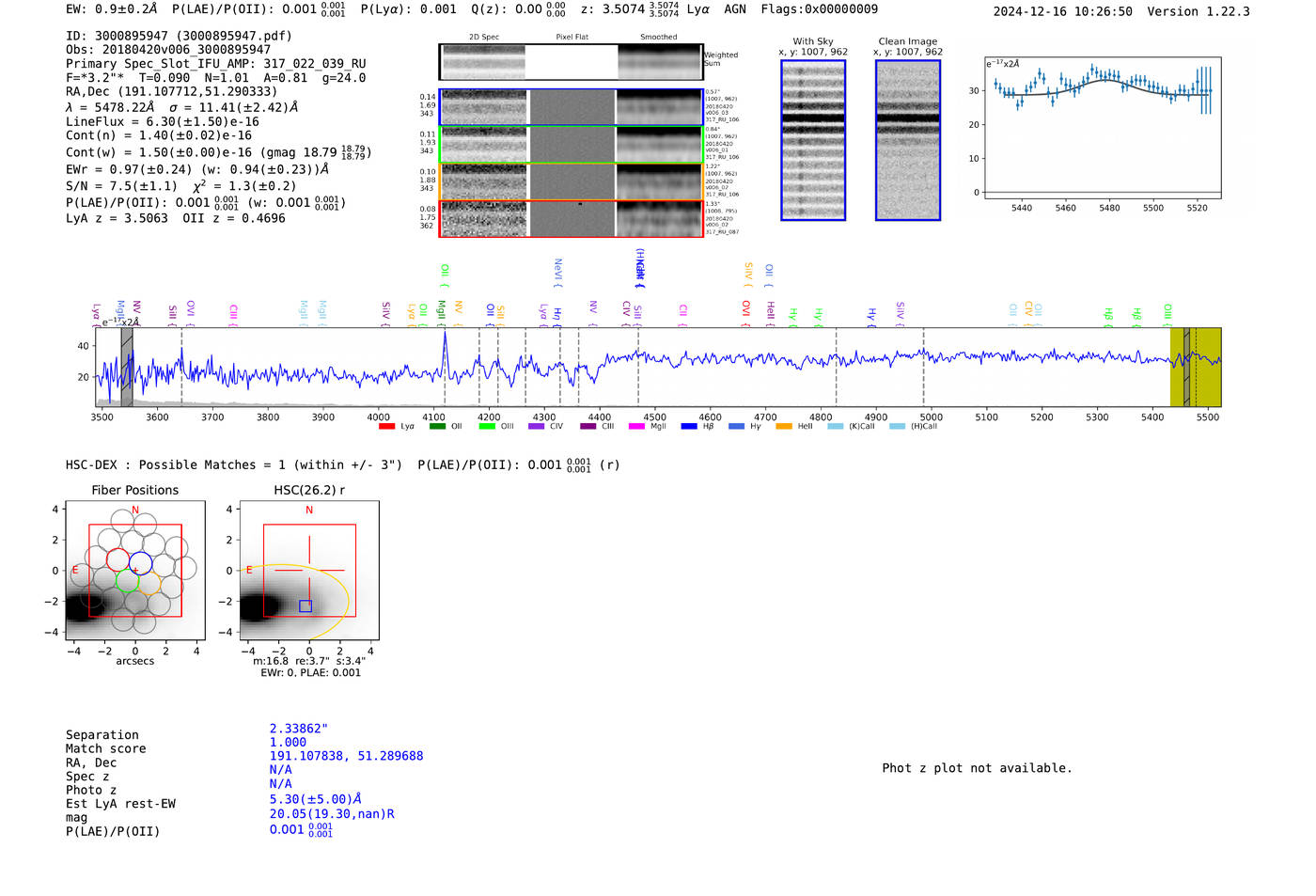Image resolution: width=1316 pixels, height=896 pixels.
Task: Click the yellow highlighted region in full spectrum
Action: [1196, 367]
